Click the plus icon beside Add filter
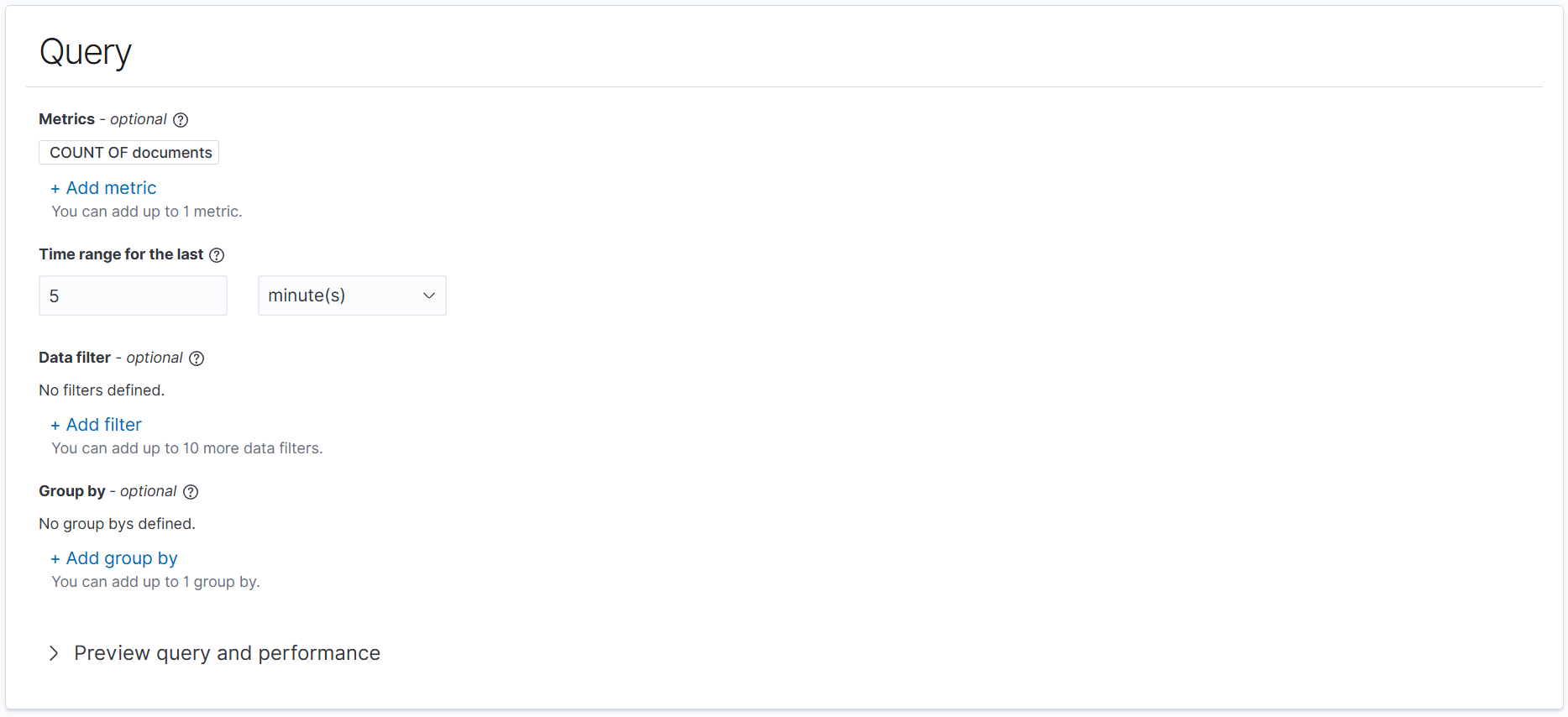This screenshot has width=1568, height=717. (x=55, y=426)
